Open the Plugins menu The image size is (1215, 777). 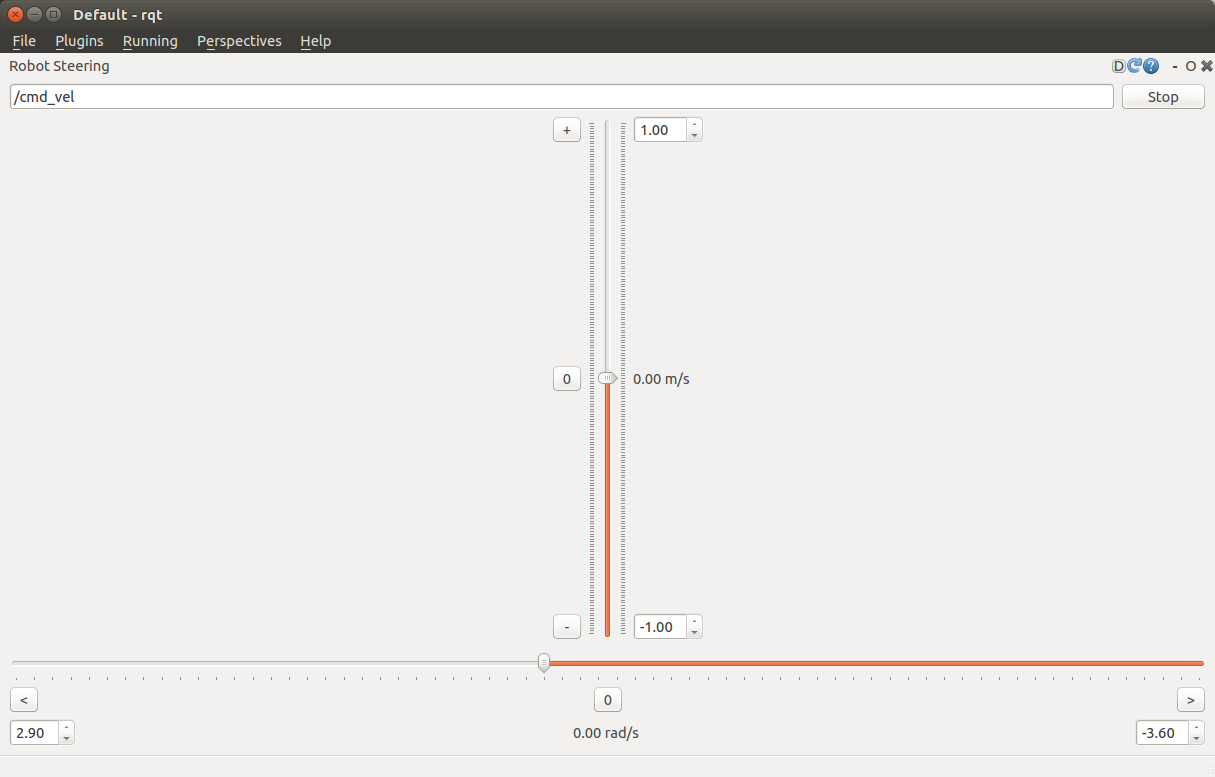click(79, 41)
